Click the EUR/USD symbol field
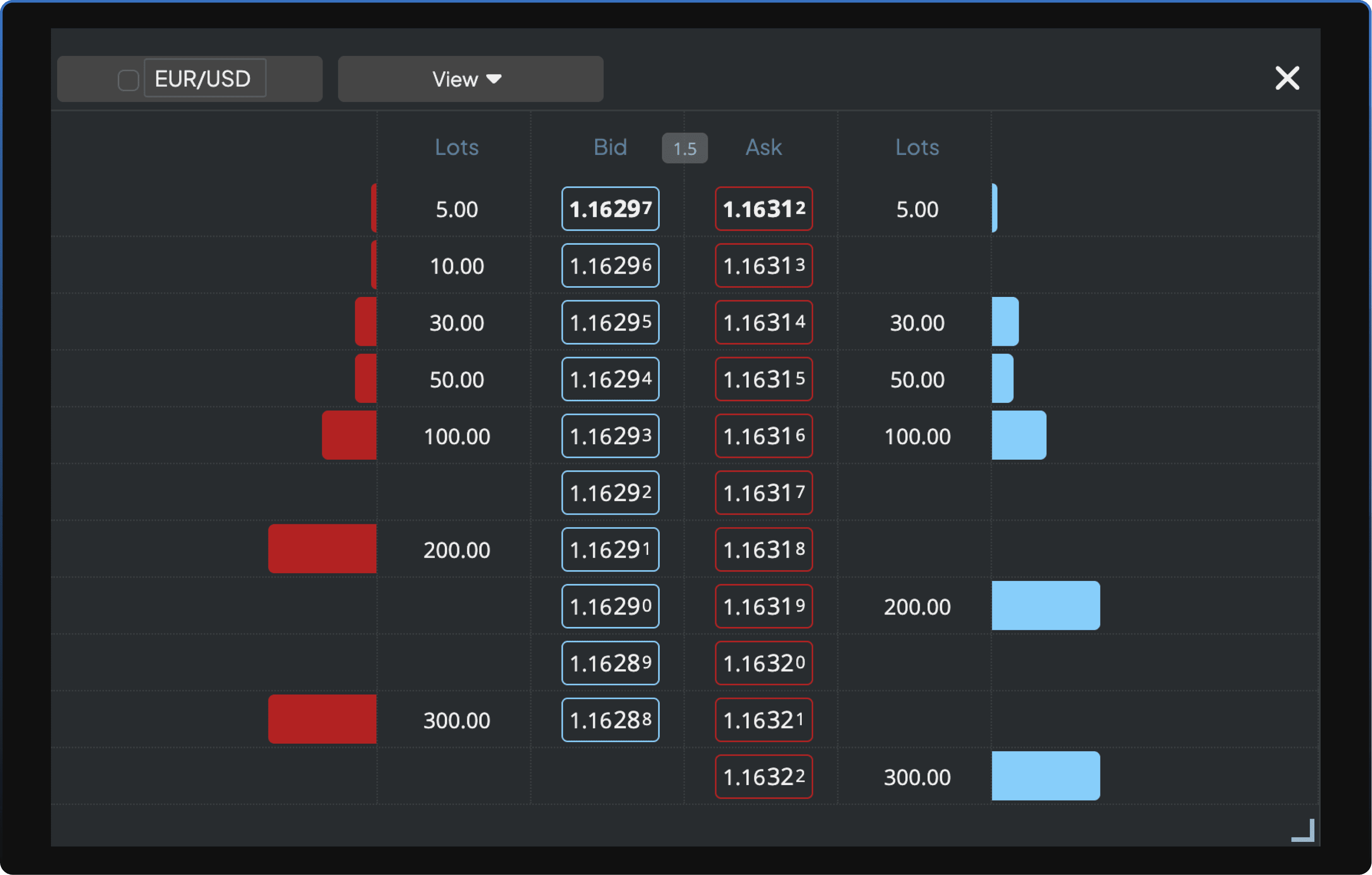Viewport: 1372px width, 875px height. [x=205, y=78]
